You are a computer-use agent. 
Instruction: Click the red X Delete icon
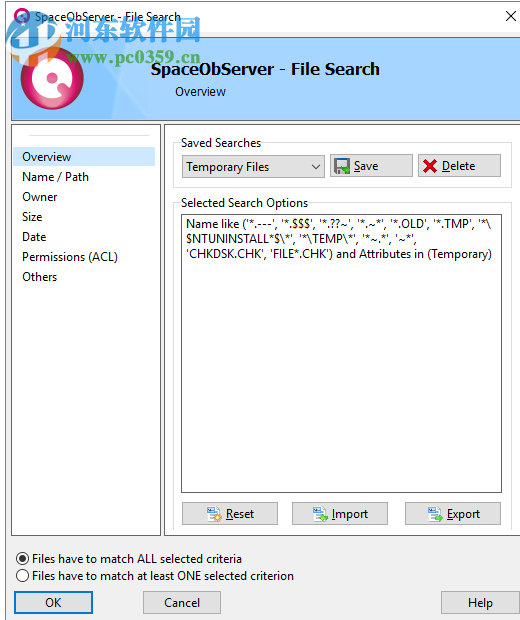430,166
